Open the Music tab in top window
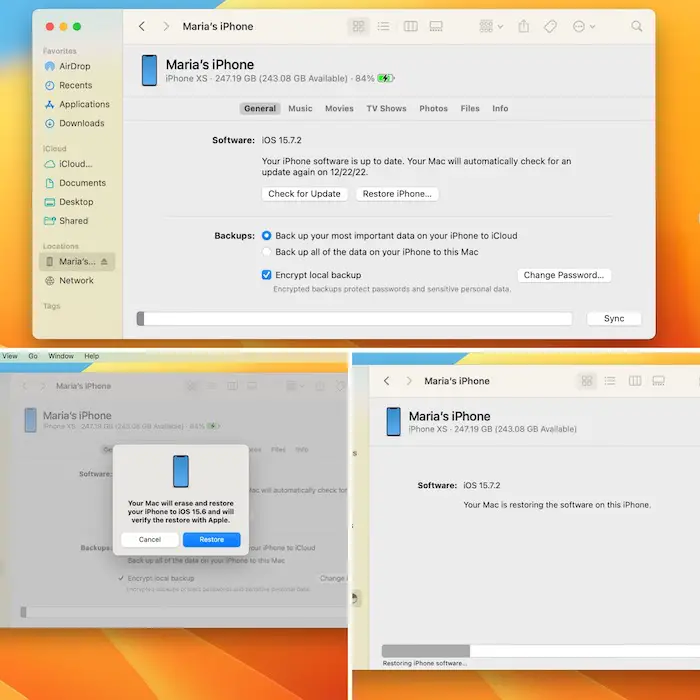 pos(300,108)
